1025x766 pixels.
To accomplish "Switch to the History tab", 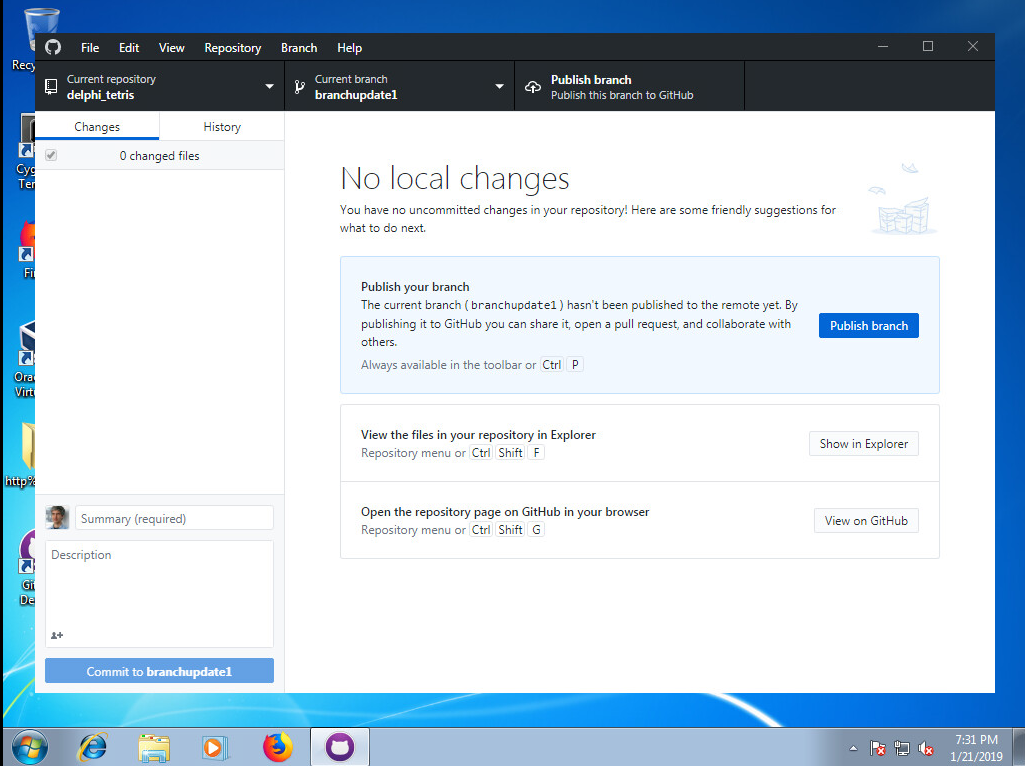I will point(222,127).
